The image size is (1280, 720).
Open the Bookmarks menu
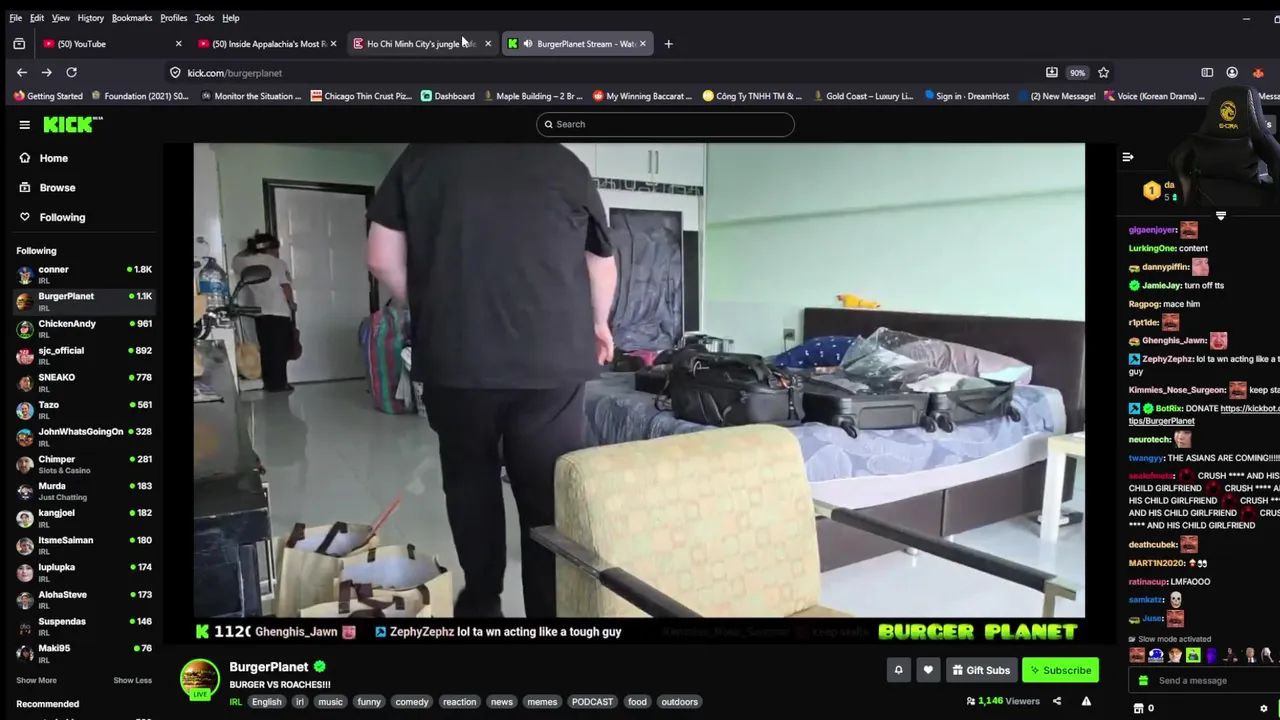132,18
